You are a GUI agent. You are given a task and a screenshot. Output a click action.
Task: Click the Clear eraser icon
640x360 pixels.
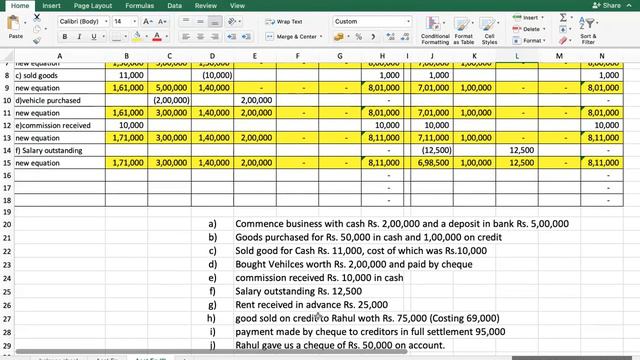(563, 40)
